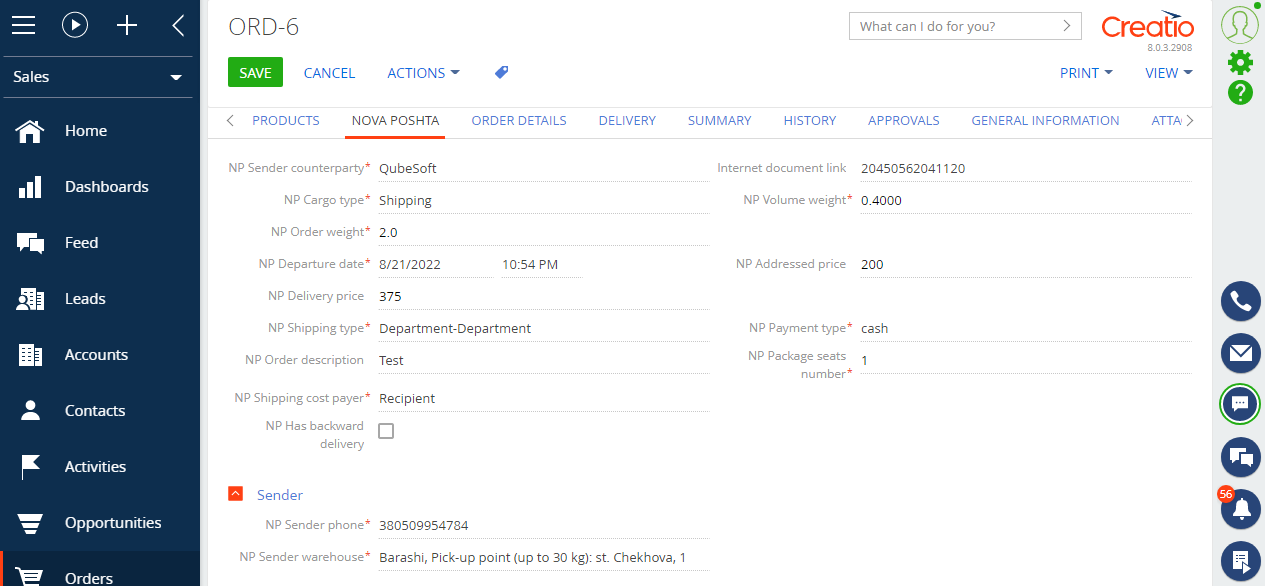This screenshot has width=1265, height=586.
Task: Click the quick add plus icon
Action: pos(126,26)
